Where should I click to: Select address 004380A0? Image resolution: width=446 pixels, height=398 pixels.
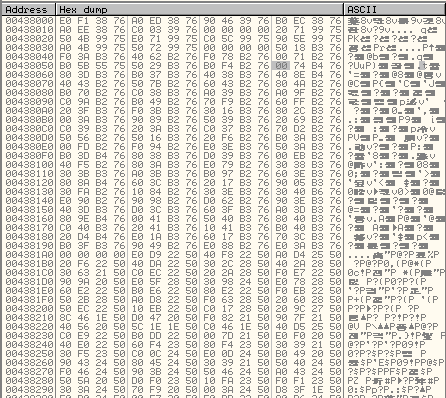tap(29, 111)
